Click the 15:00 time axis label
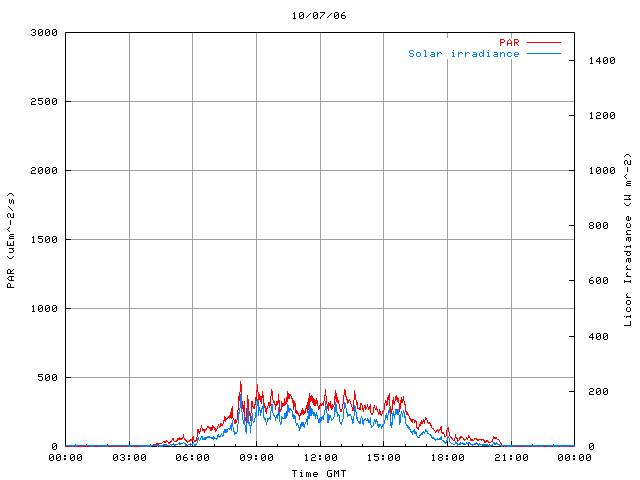 click(384, 458)
